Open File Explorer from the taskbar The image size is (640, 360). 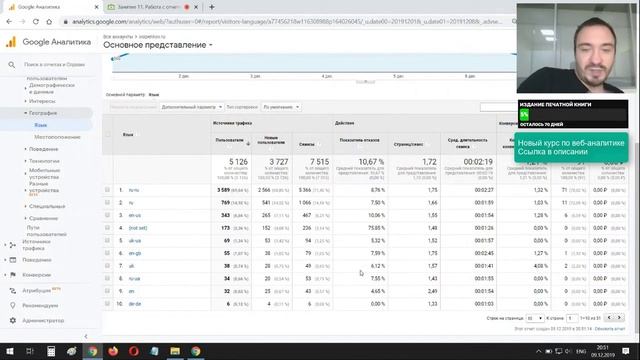(175, 351)
